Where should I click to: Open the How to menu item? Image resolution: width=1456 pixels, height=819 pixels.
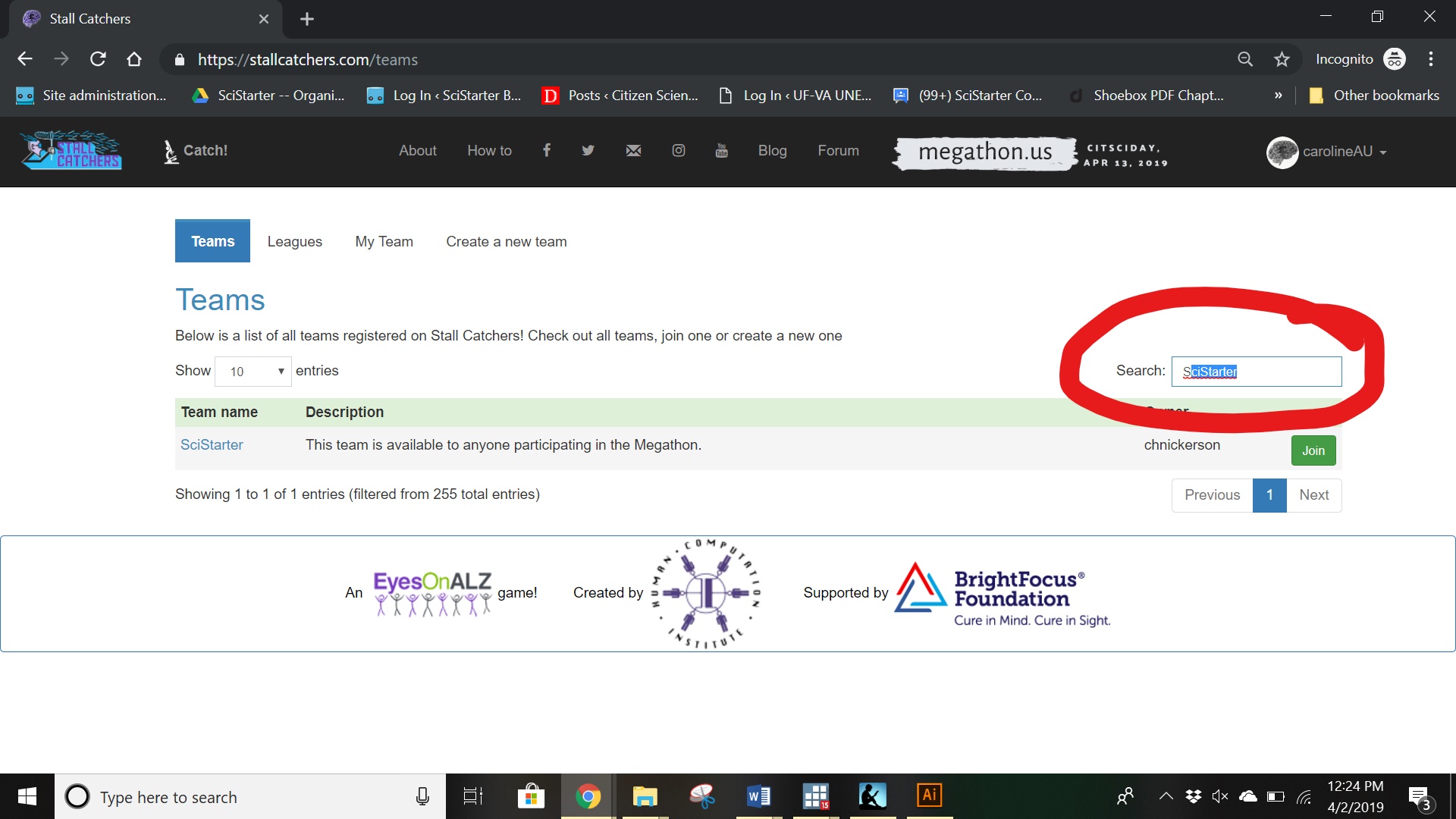click(x=489, y=151)
